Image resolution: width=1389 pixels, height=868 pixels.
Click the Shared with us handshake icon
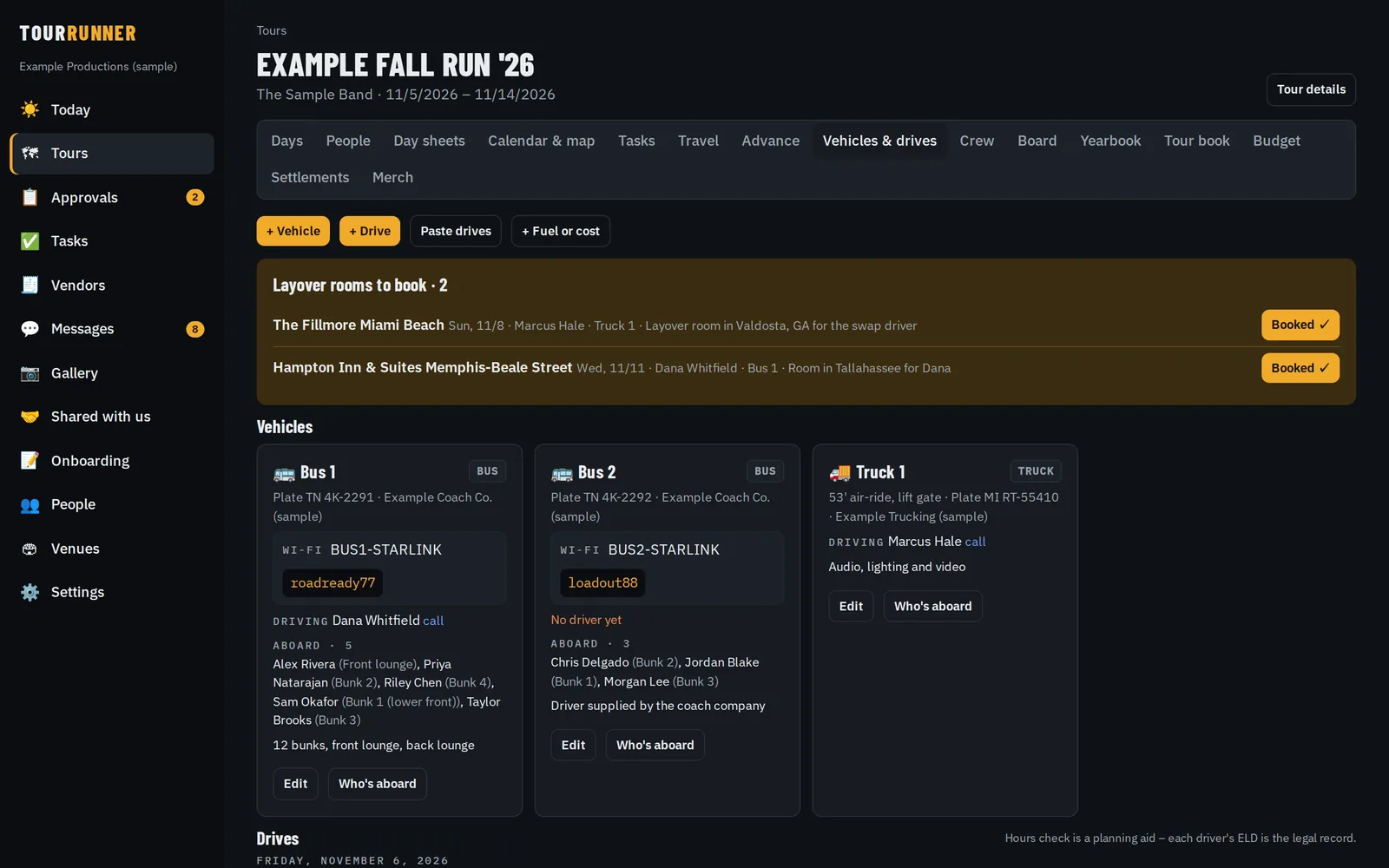[30, 416]
